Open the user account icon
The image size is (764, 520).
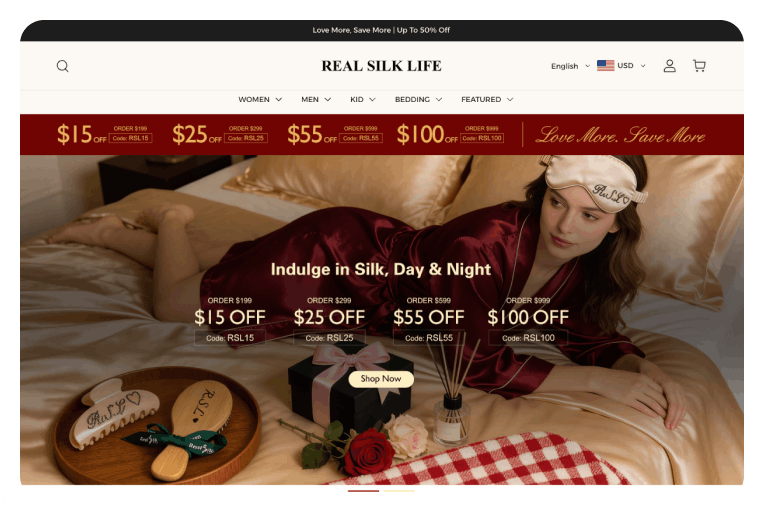click(x=669, y=66)
